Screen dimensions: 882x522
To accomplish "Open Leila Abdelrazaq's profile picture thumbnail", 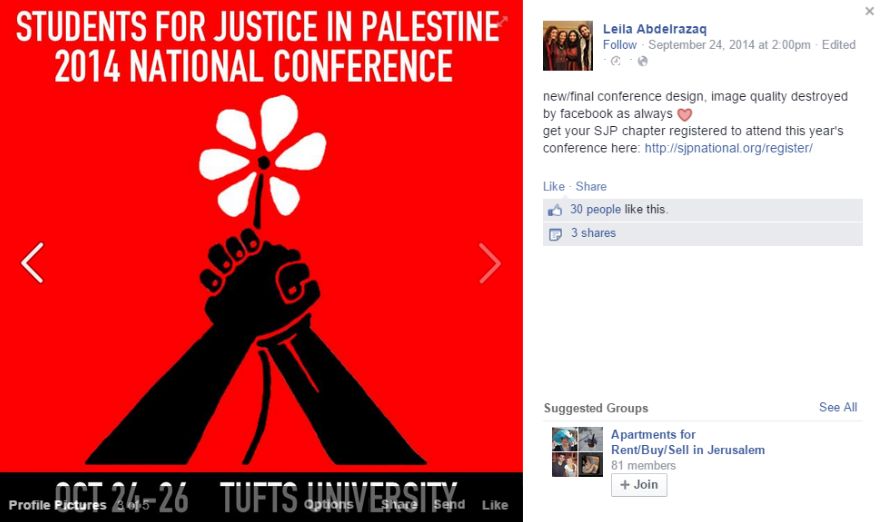I will [568, 46].
